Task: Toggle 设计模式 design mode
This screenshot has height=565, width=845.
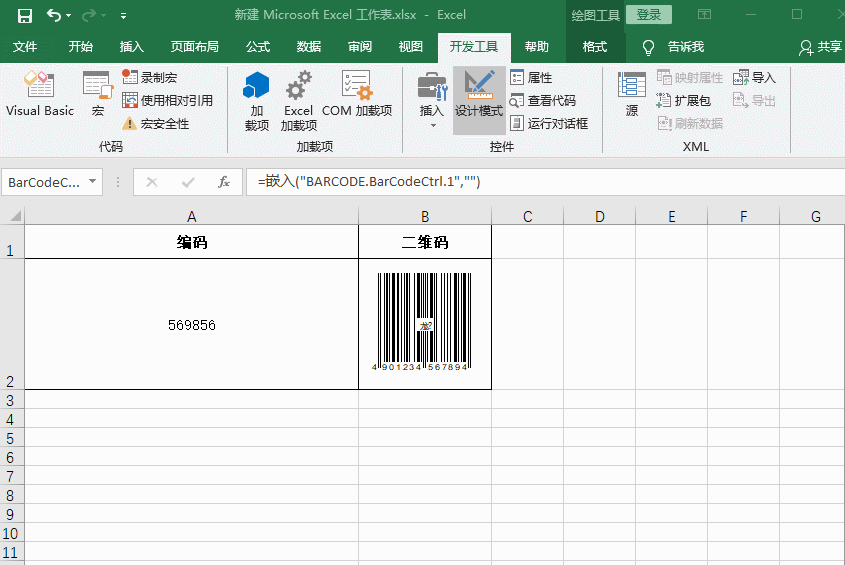Action: tap(479, 100)
